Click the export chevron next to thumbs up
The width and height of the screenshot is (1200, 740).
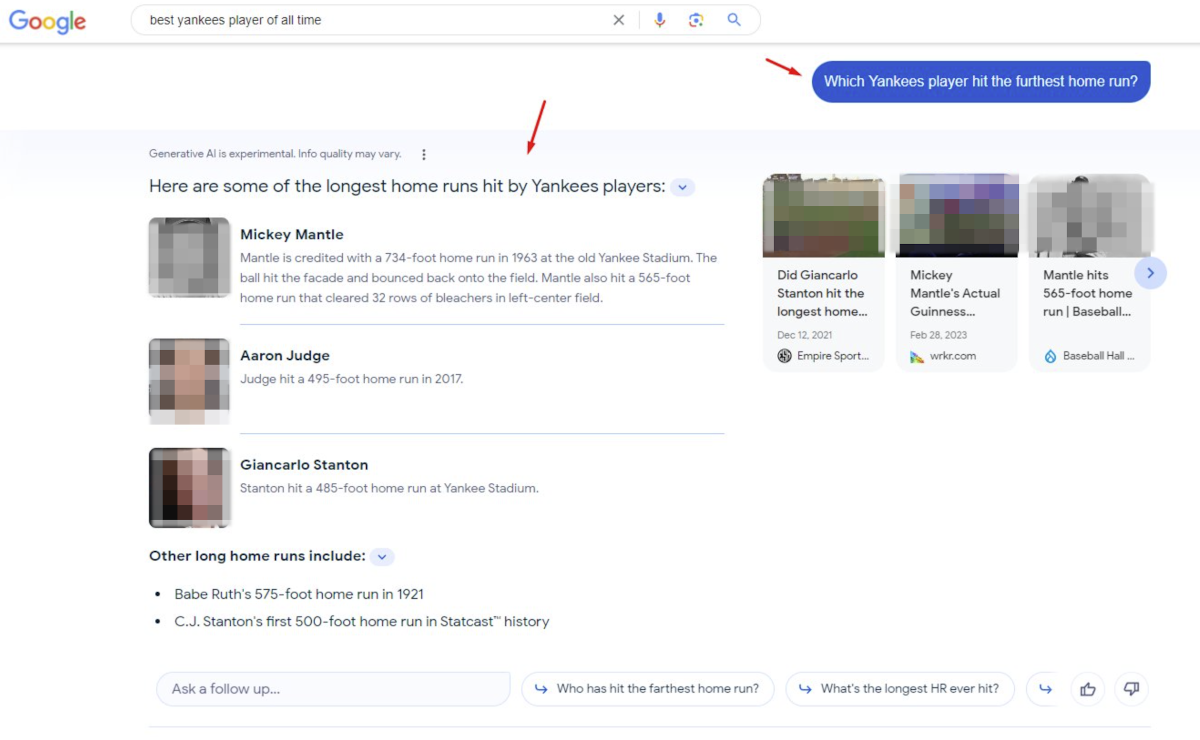click(1044, 689)
